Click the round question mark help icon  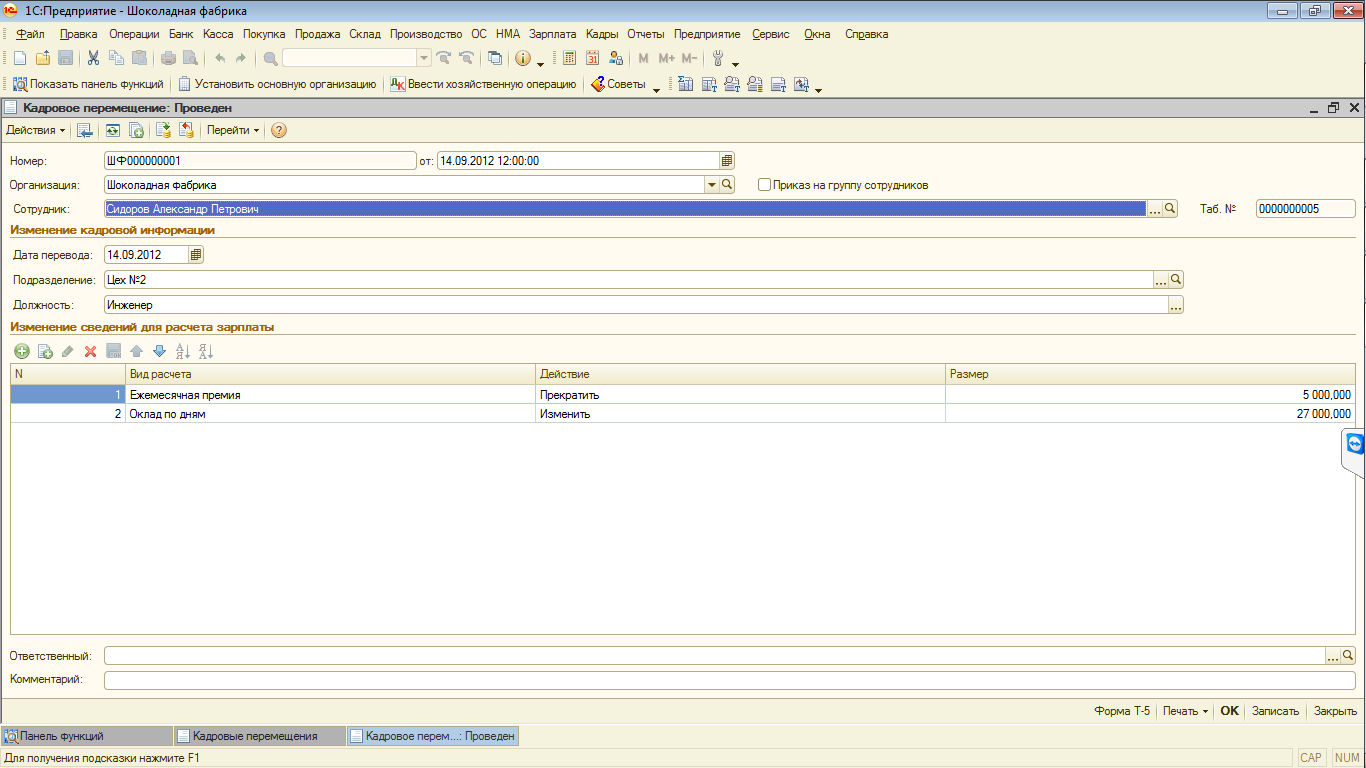[279, 130]
